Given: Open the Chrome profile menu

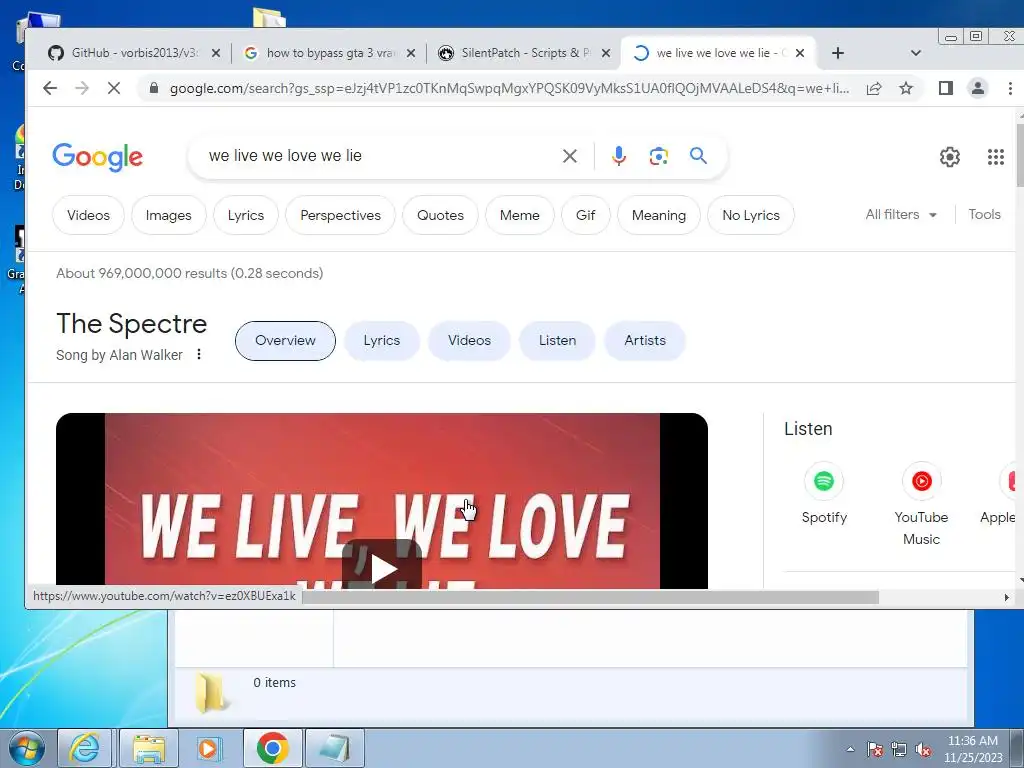Looking at the screenshot, I should tap(978, 88).
